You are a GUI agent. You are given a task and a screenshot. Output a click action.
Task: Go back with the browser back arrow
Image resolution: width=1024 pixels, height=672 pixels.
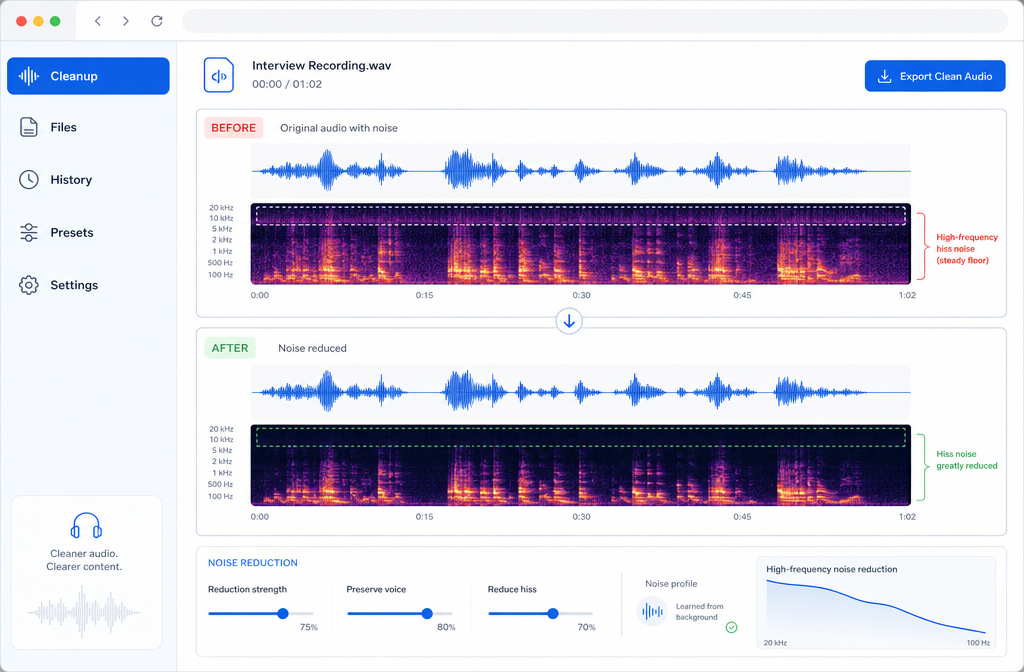click(98, 21)
